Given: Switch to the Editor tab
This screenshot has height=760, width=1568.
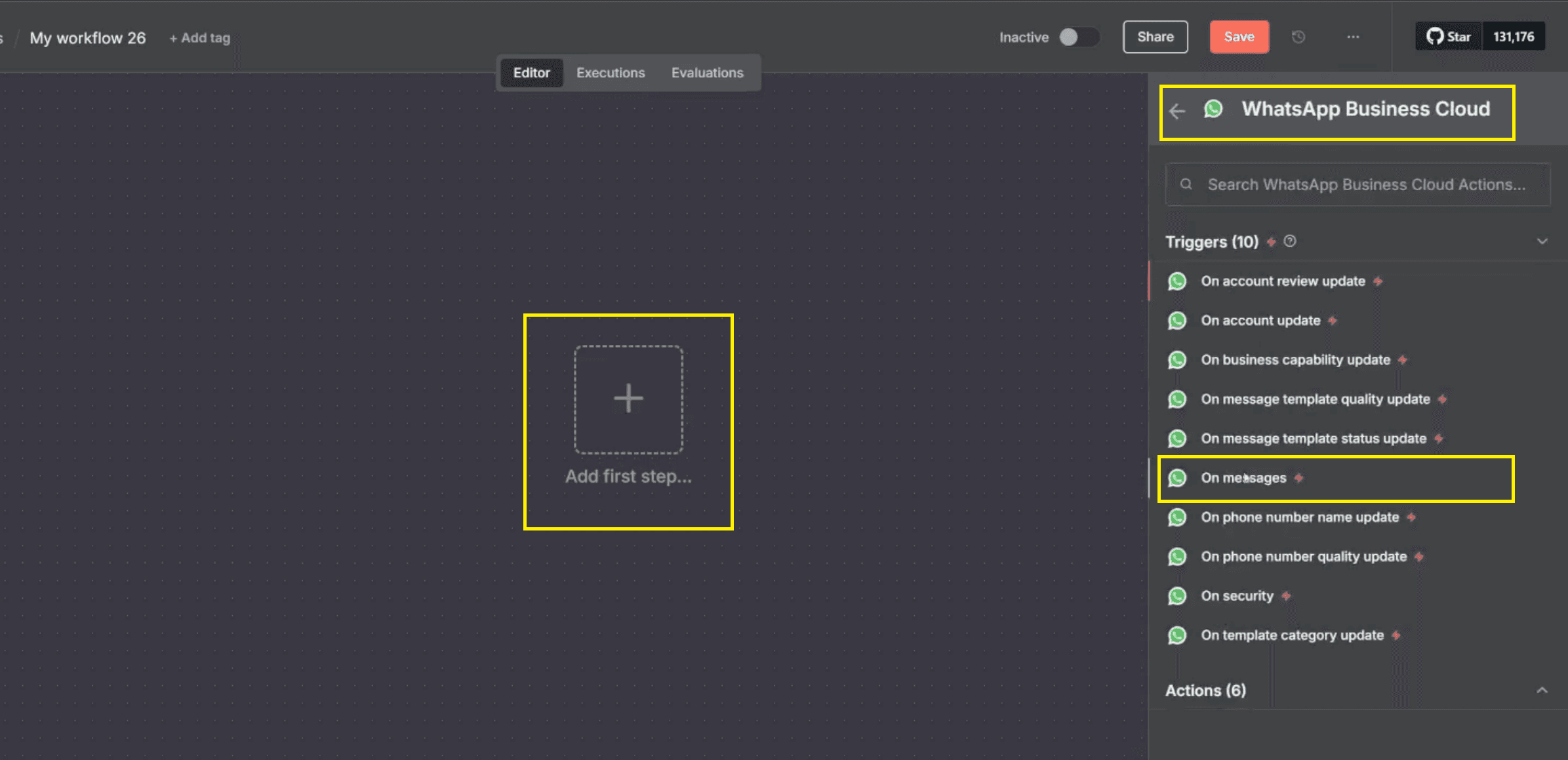Looking at the screenshot, I should click(531, 73).
